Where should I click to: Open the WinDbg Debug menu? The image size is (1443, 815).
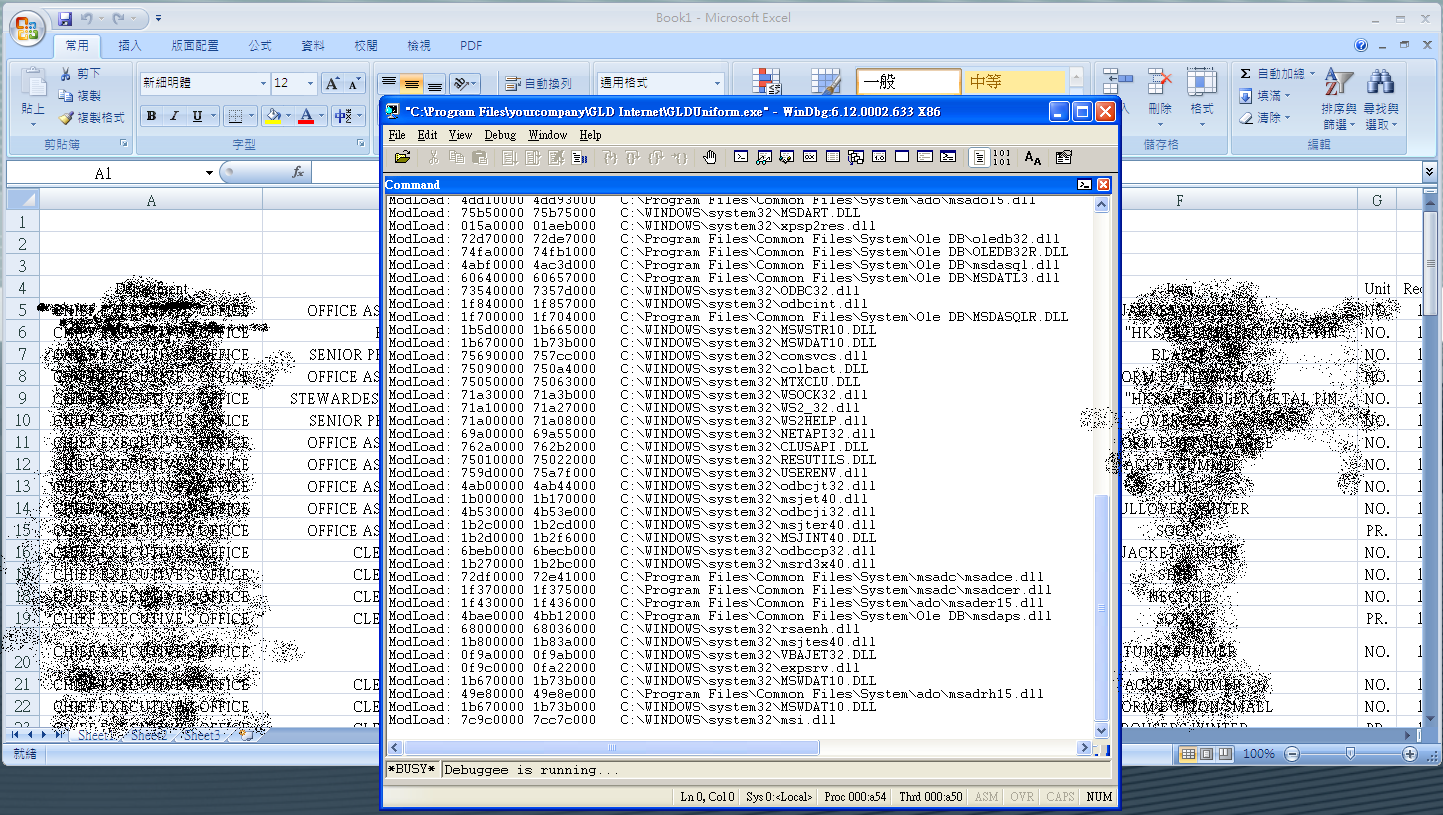[500, 135]
